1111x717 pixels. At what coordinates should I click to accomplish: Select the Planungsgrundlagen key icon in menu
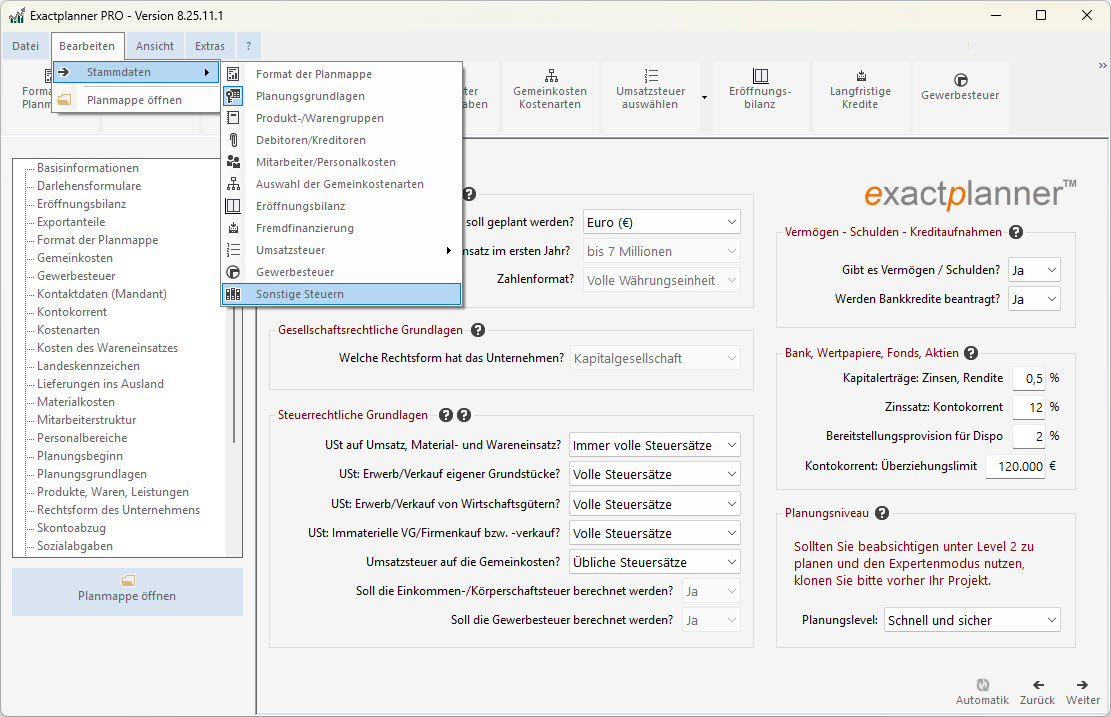[233, 96]
